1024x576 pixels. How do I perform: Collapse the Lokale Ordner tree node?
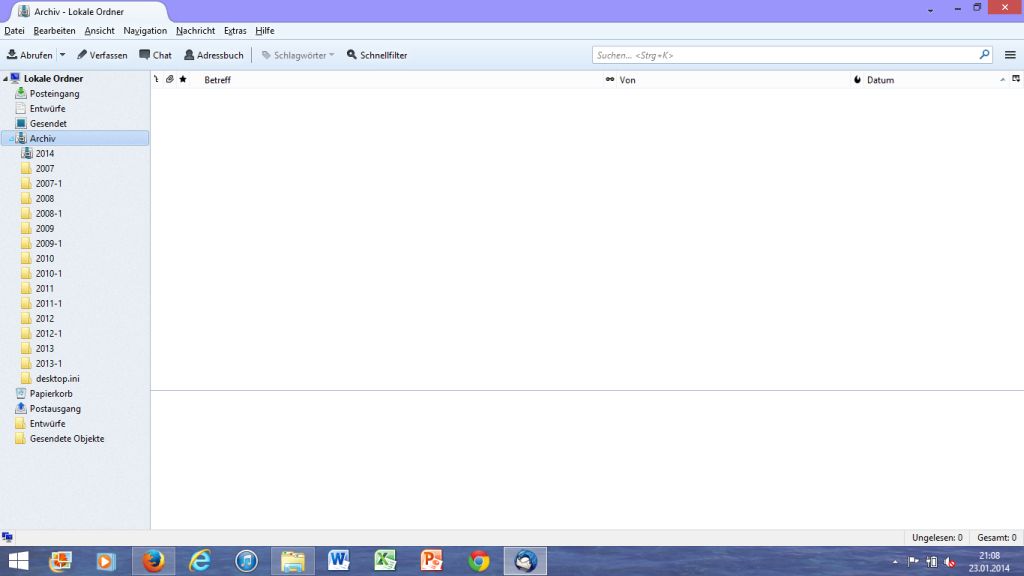(5, 78)
